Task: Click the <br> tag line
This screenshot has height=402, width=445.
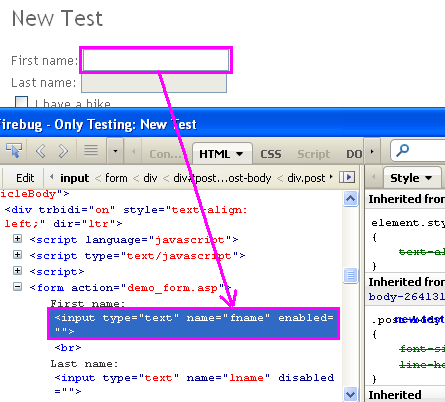Action: click(x=68, y=348)
